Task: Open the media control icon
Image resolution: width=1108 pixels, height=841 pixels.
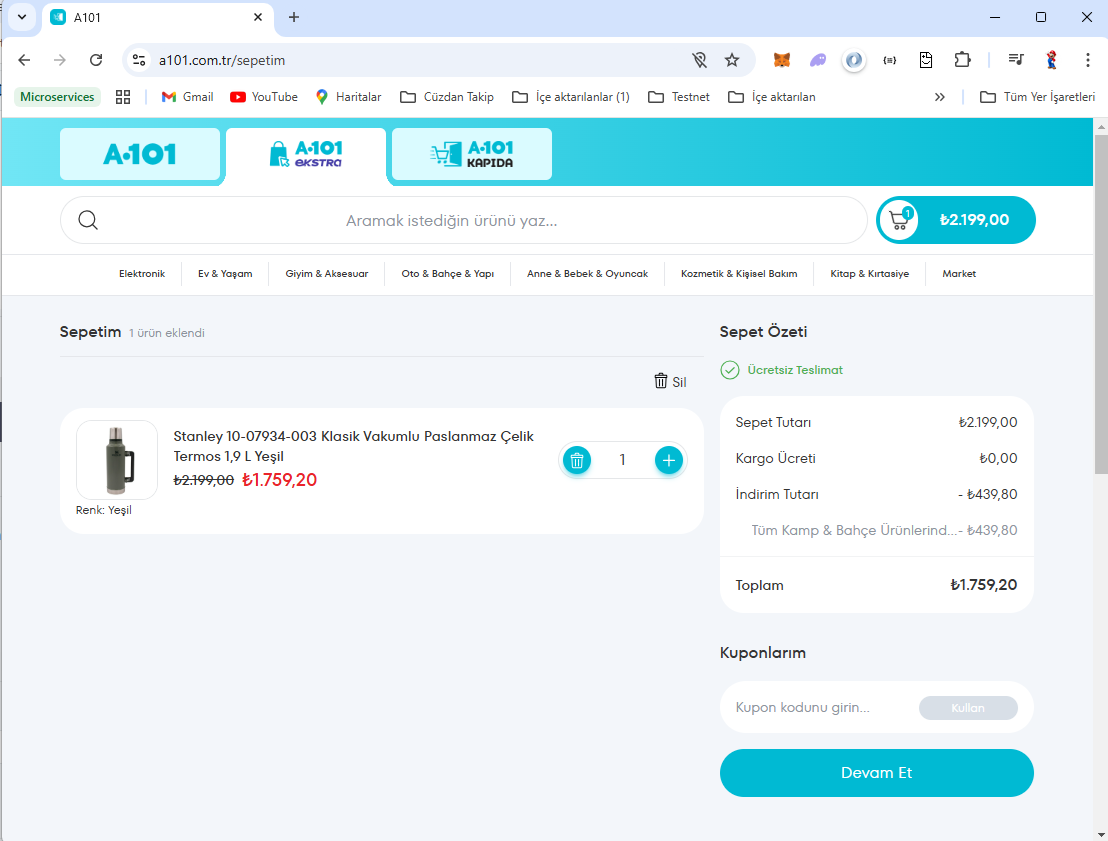Action: click(1016, 60)
